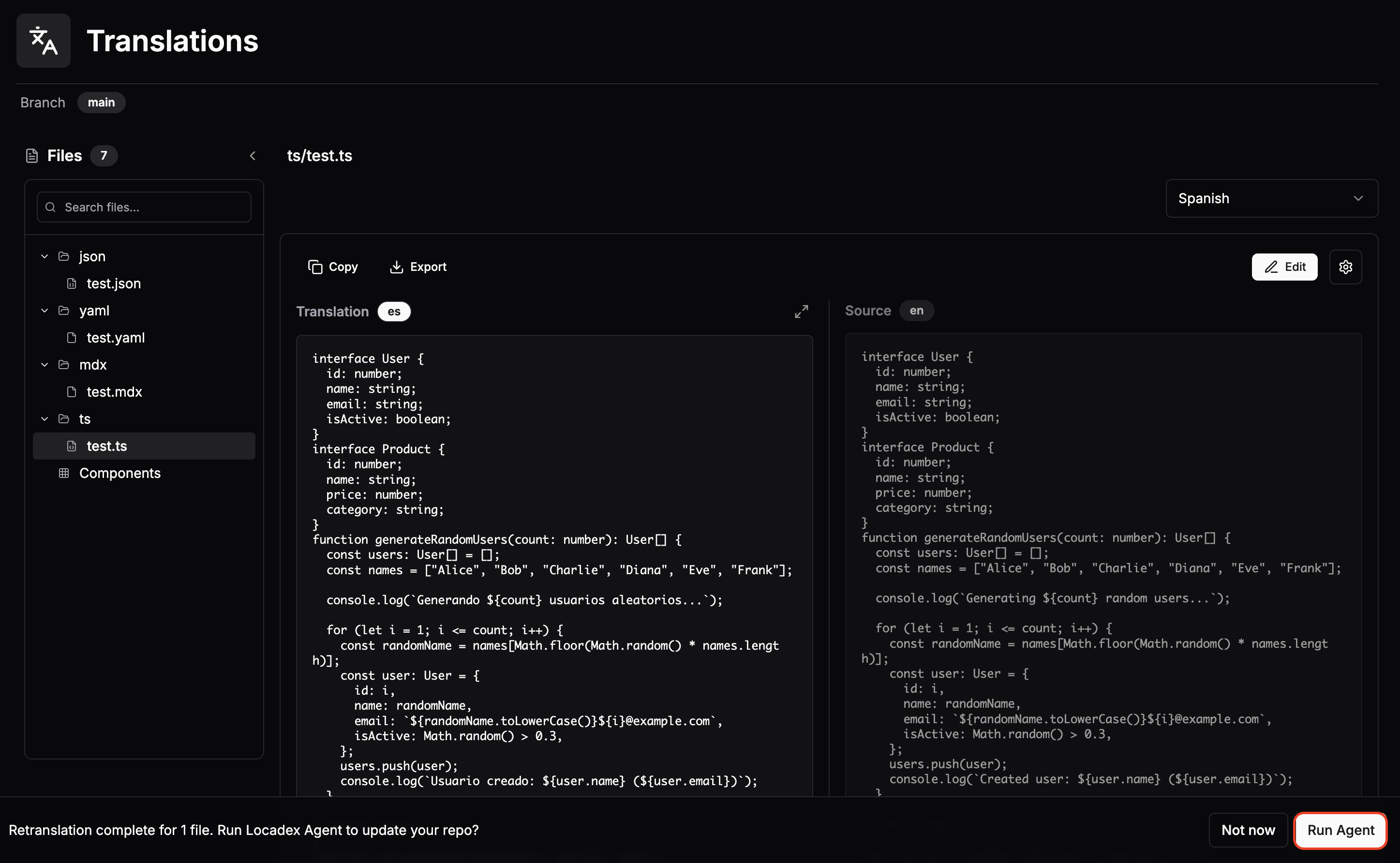Open Components table entry
Image resolution: width=1400 pixels, height=863 pixels.
coord(119,473)
